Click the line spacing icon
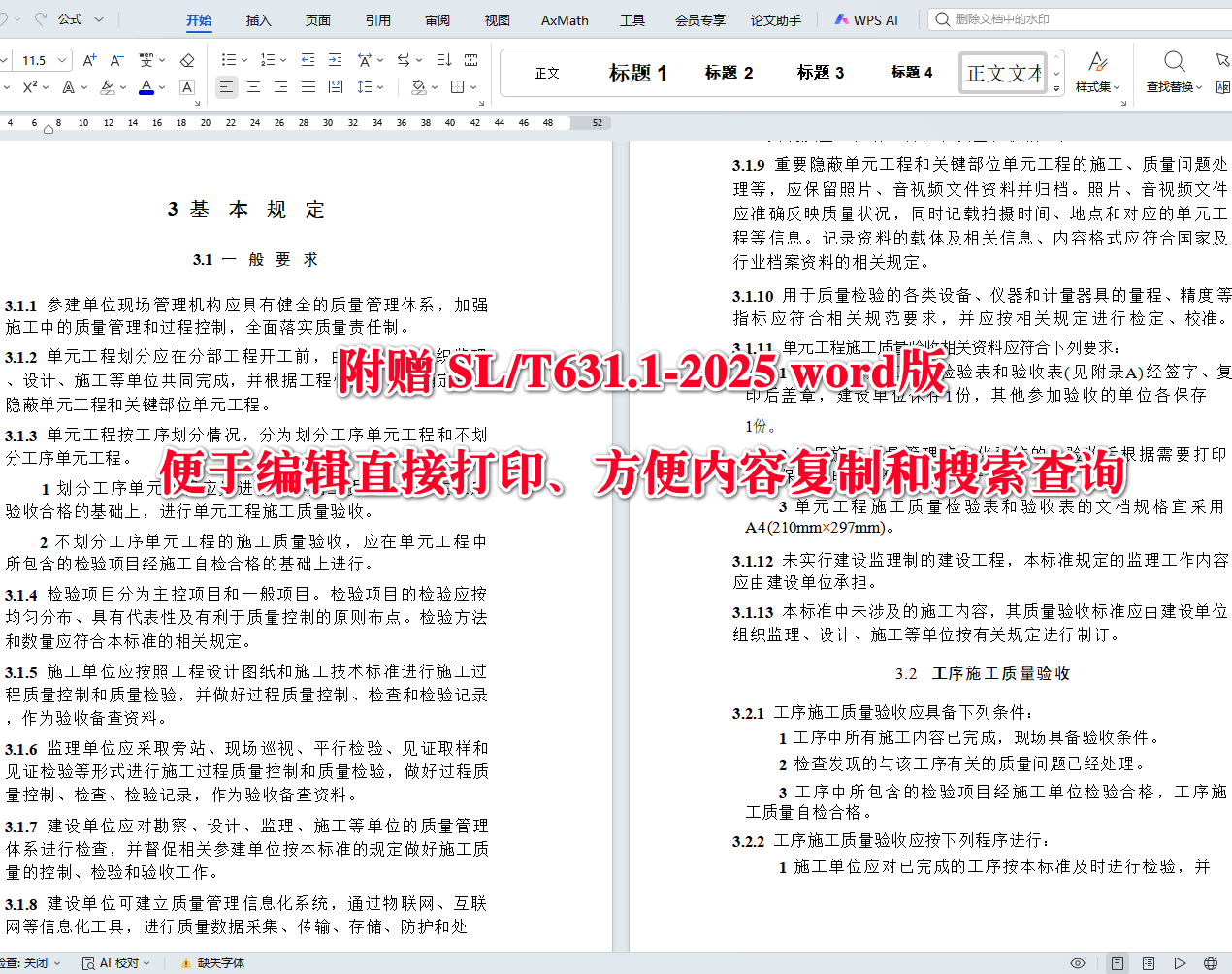Viewport: 1232px width, 974px height. tap(364, 87)
